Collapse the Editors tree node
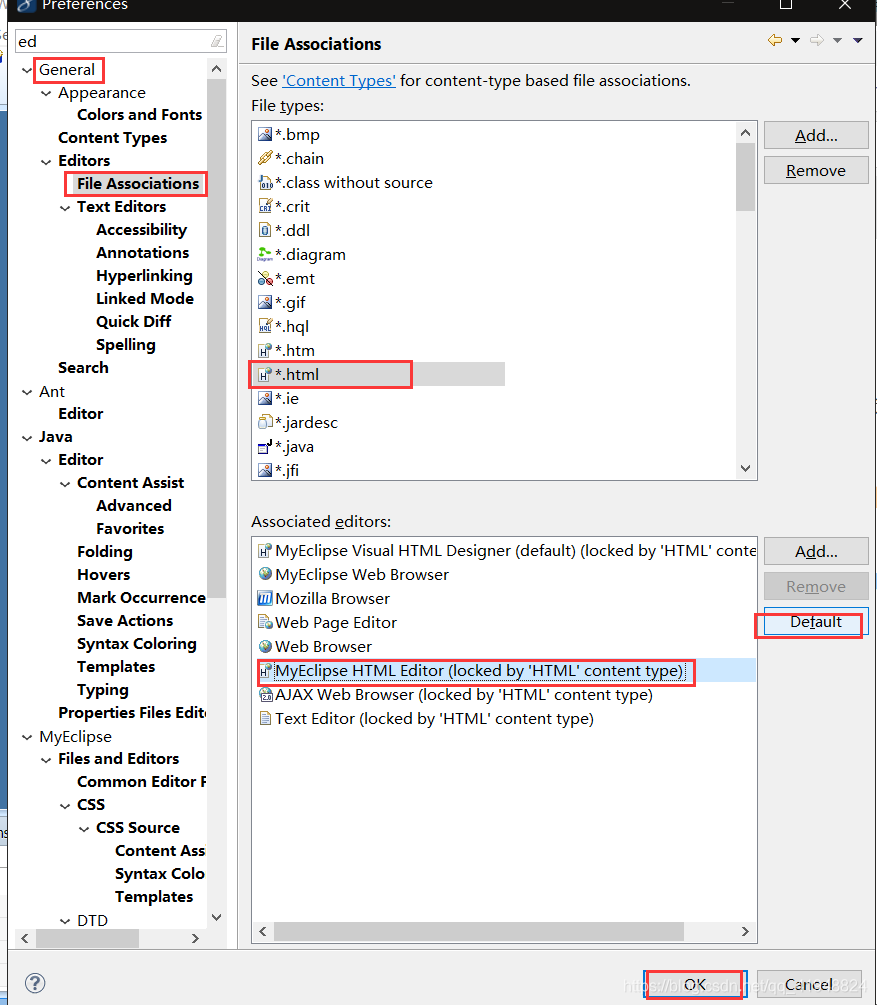Image resolution: width=877 pixels, height=1005 pixels. pyautogui.click(x=46, y=162)
